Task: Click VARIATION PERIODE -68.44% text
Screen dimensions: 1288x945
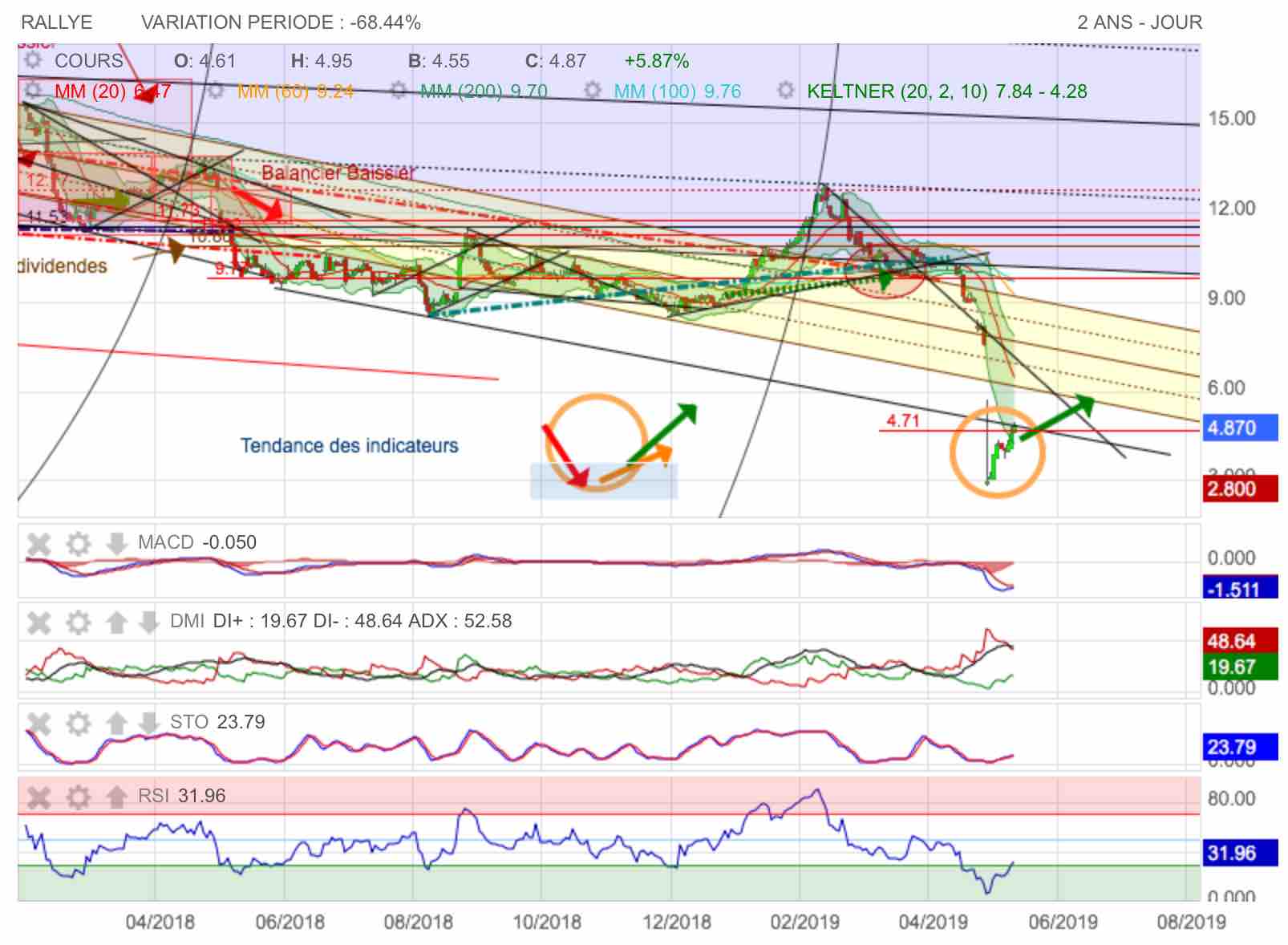Action: tap(281, 22)
